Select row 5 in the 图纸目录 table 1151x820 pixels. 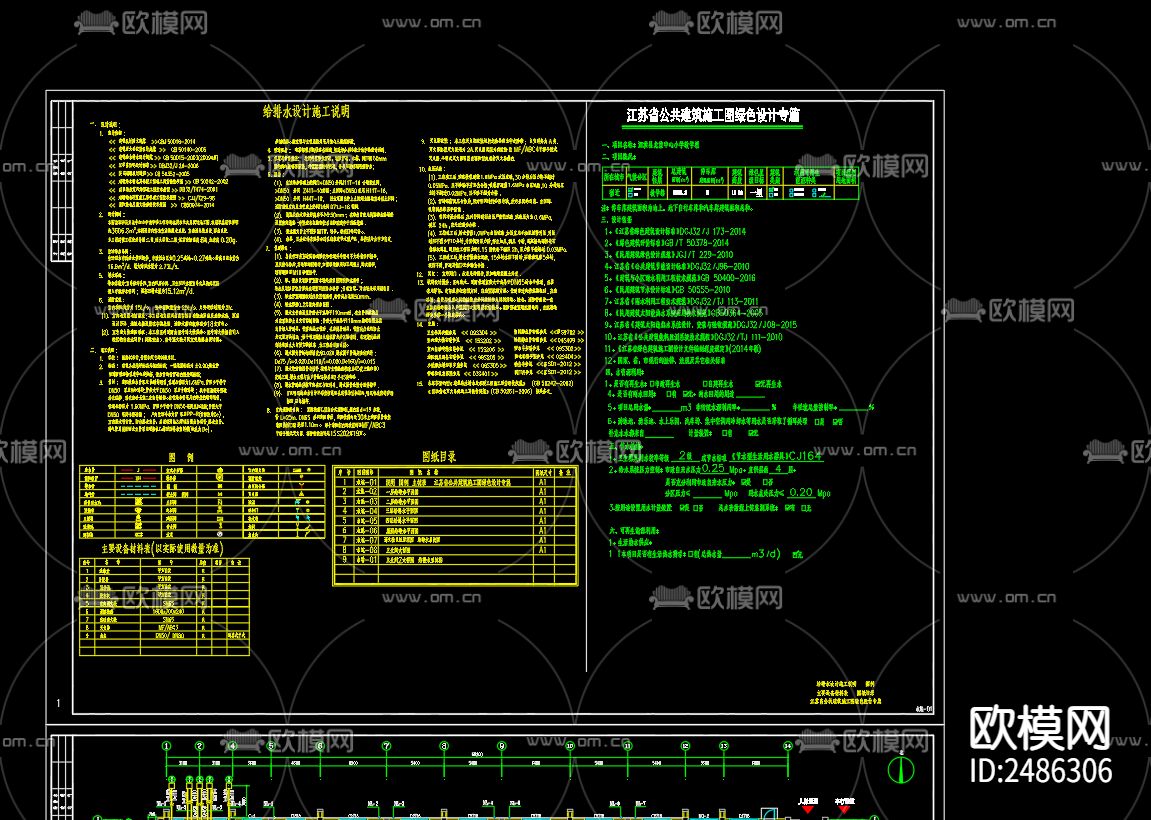[455, 520]
